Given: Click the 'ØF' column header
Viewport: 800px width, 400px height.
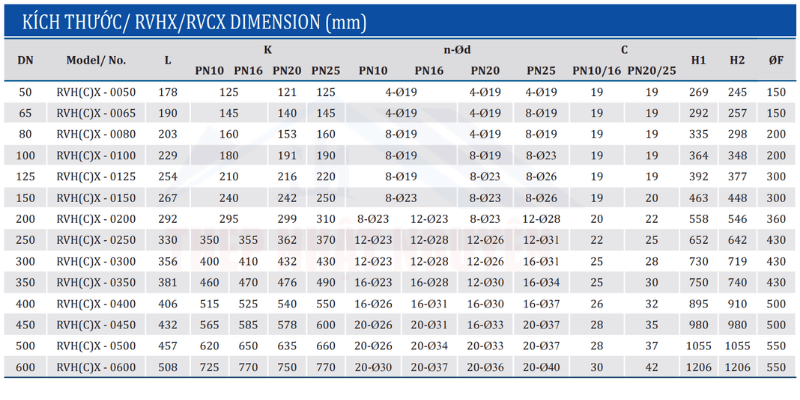Looking at the screenshot, I should click(777, 60).
